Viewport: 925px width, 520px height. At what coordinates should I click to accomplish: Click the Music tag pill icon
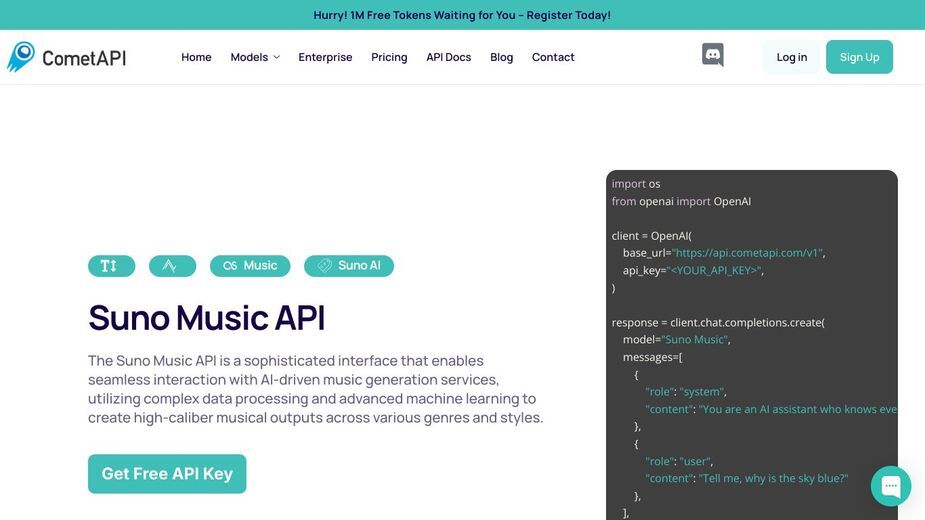tap(230, 266)
